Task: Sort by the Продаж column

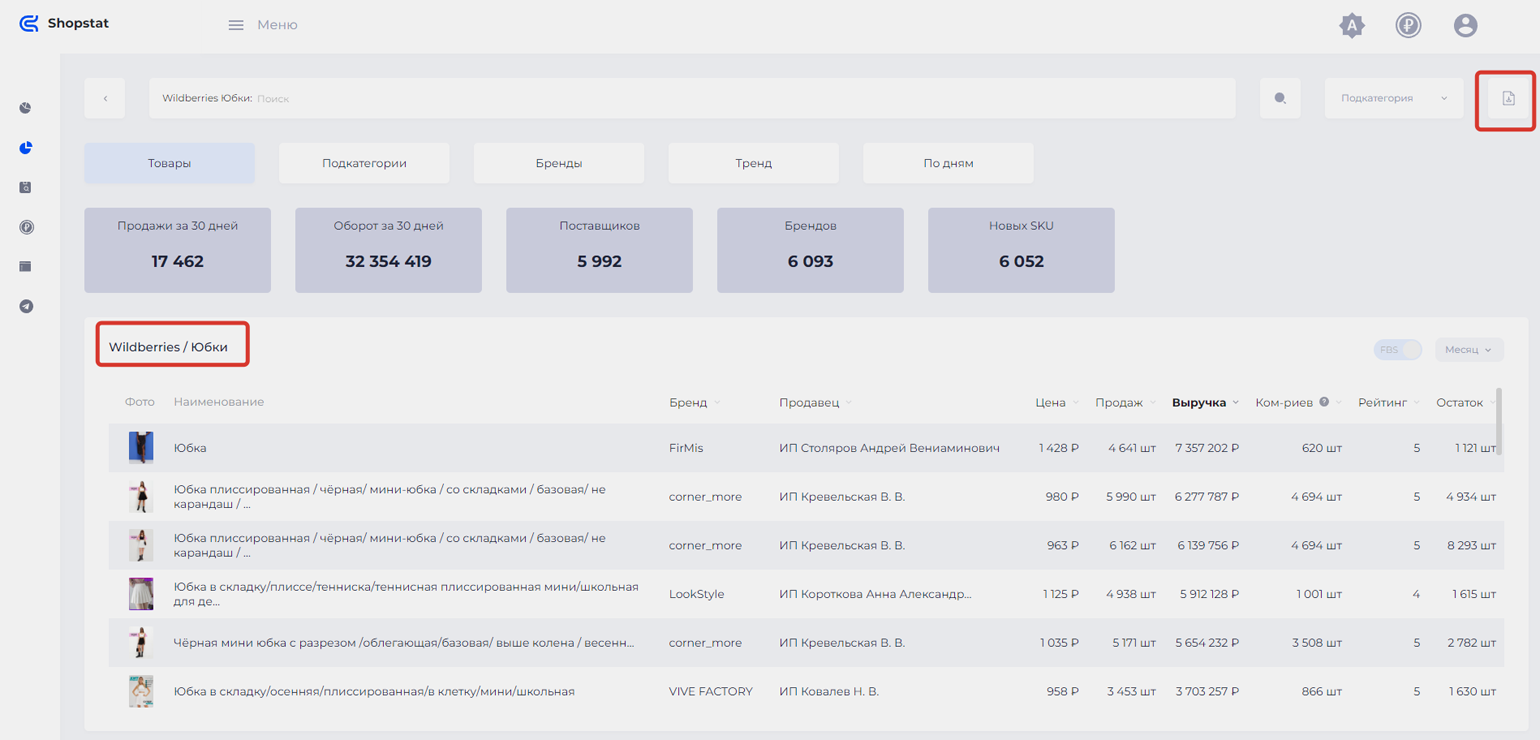Action: (x=1126, y=403)
